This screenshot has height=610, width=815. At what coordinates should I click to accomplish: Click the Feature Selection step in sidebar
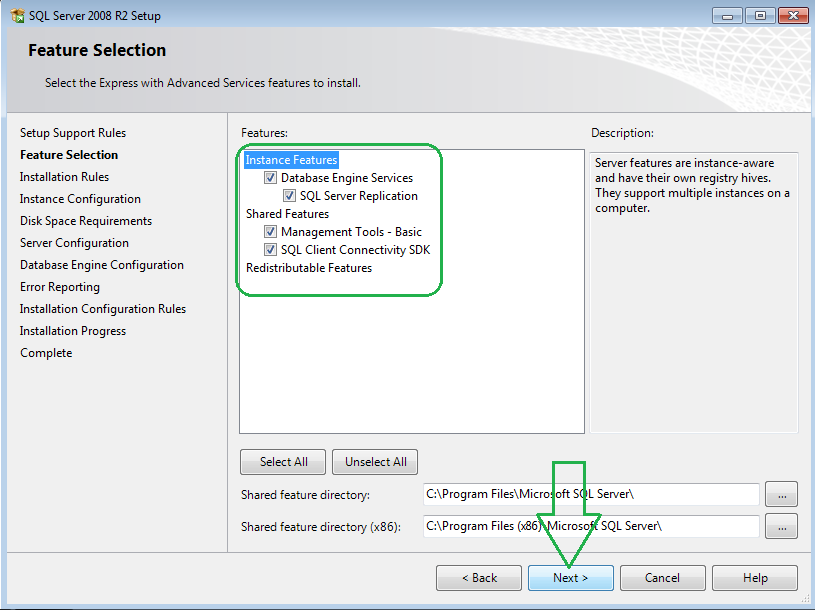tap(69, 155)
